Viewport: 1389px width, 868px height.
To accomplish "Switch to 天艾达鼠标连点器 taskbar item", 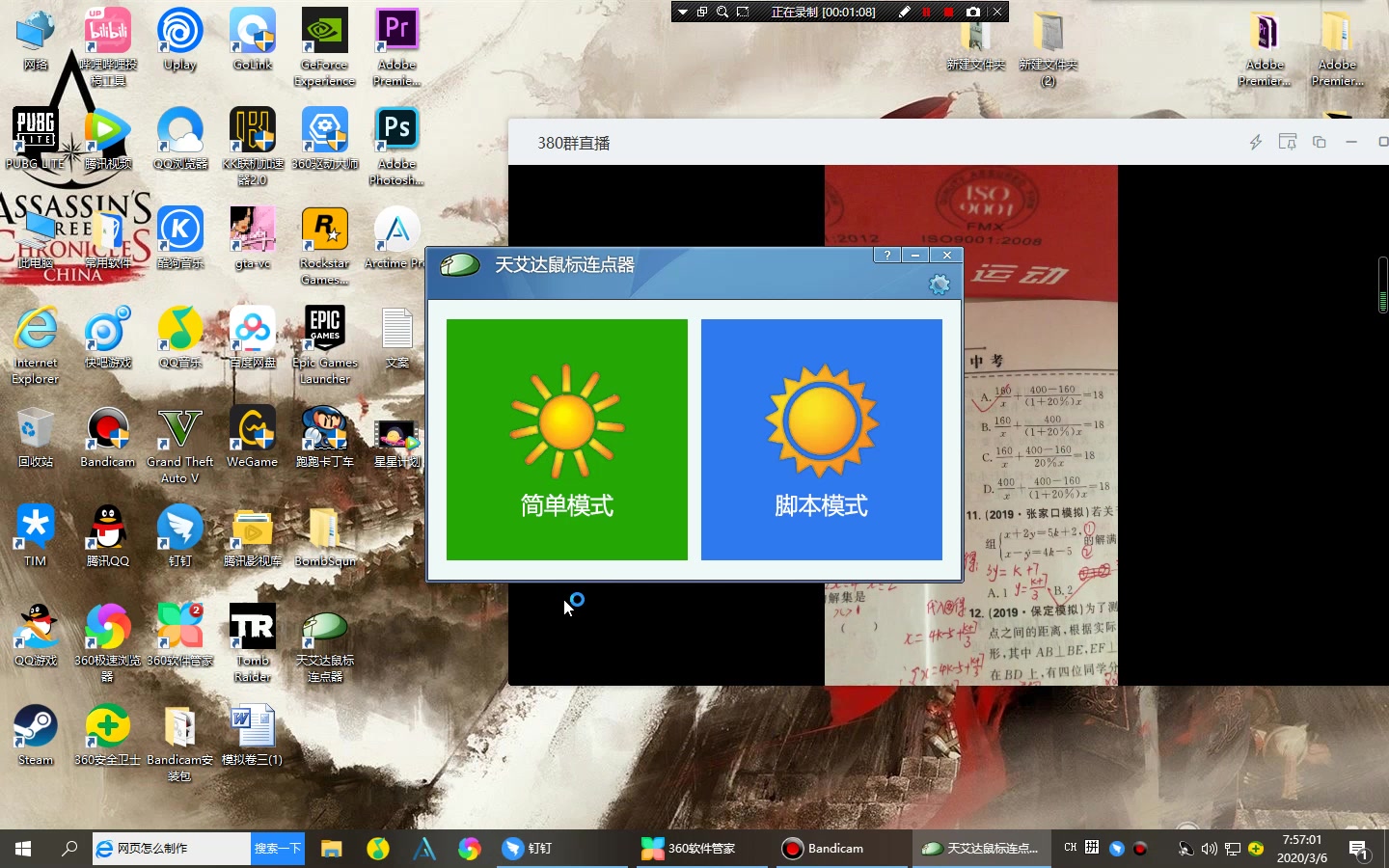I will coord(980,849).
